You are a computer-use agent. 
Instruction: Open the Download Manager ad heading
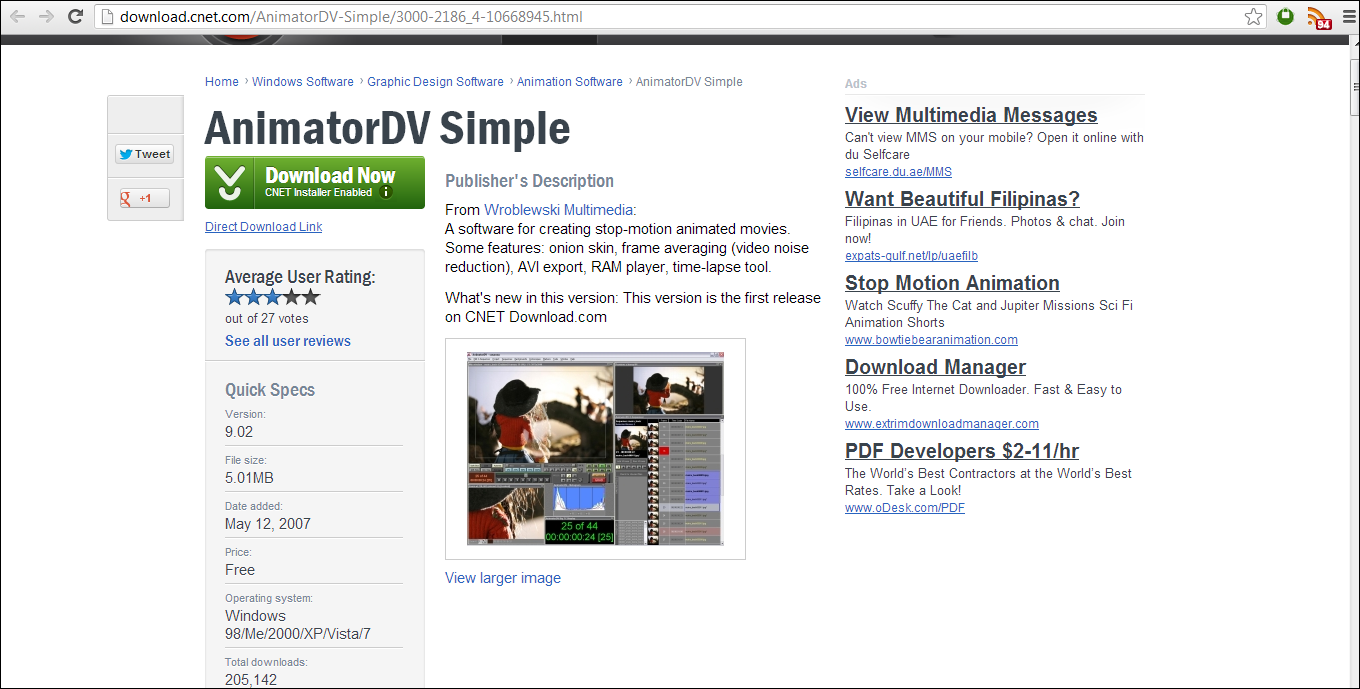(935, 367)
